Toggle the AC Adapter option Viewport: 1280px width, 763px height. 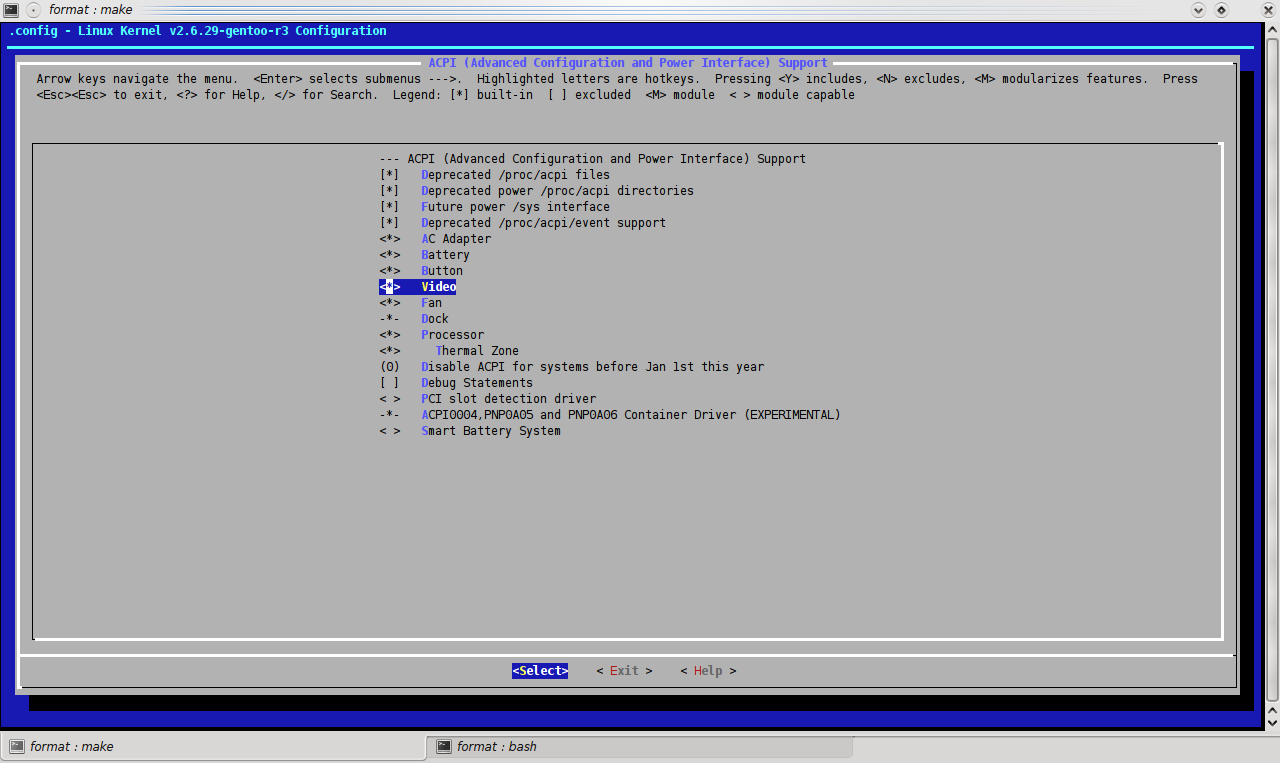(435, 239)
